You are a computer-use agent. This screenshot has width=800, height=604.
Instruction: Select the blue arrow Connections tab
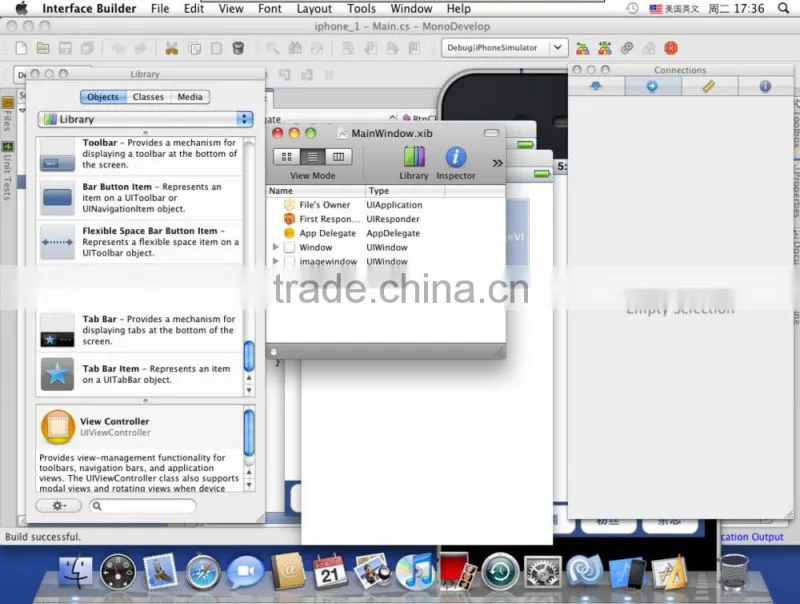click(x=653, y=86)
